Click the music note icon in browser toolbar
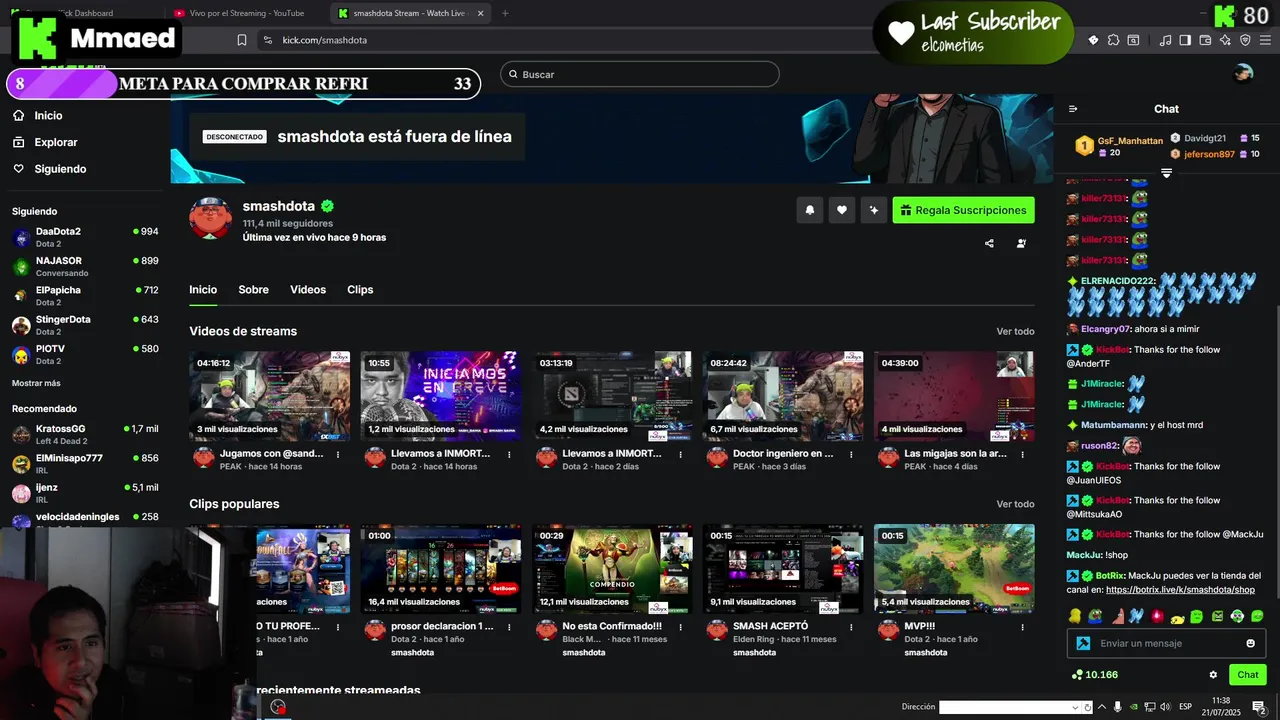This screenshot has height=720, width=1280. coord(1165,40)
